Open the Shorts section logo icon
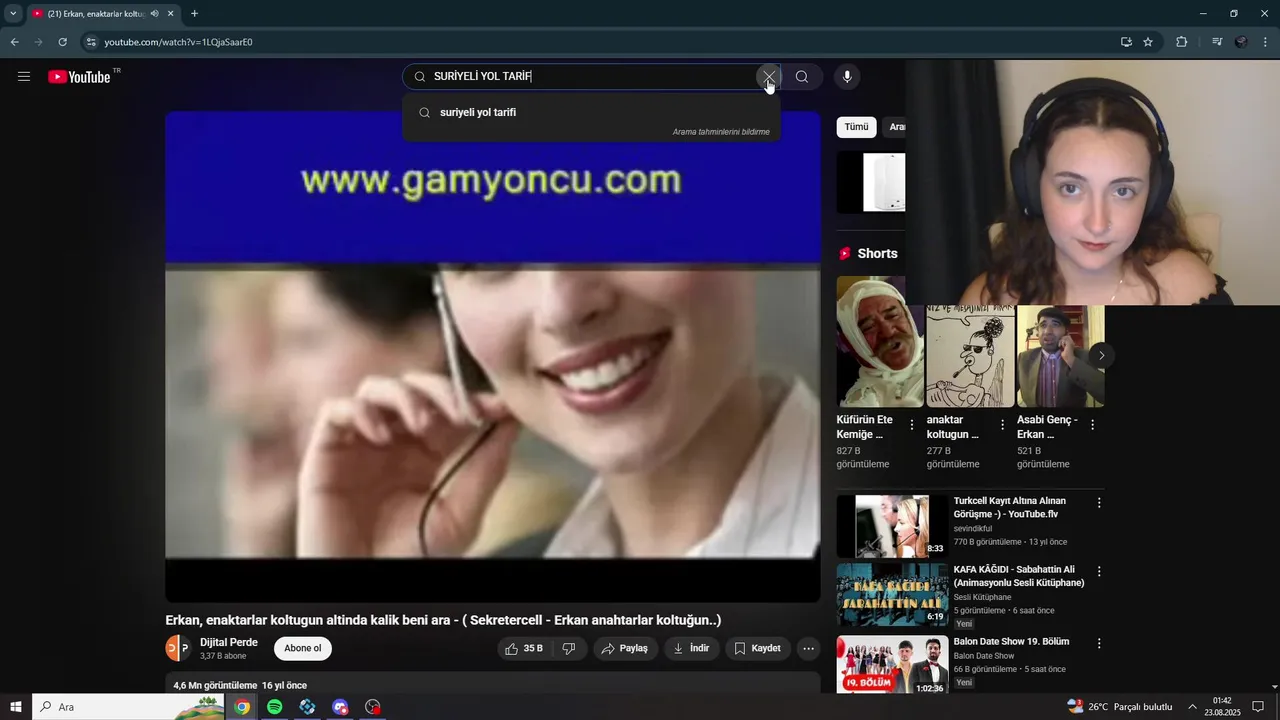1280x720 pixels. pos(845,254)
